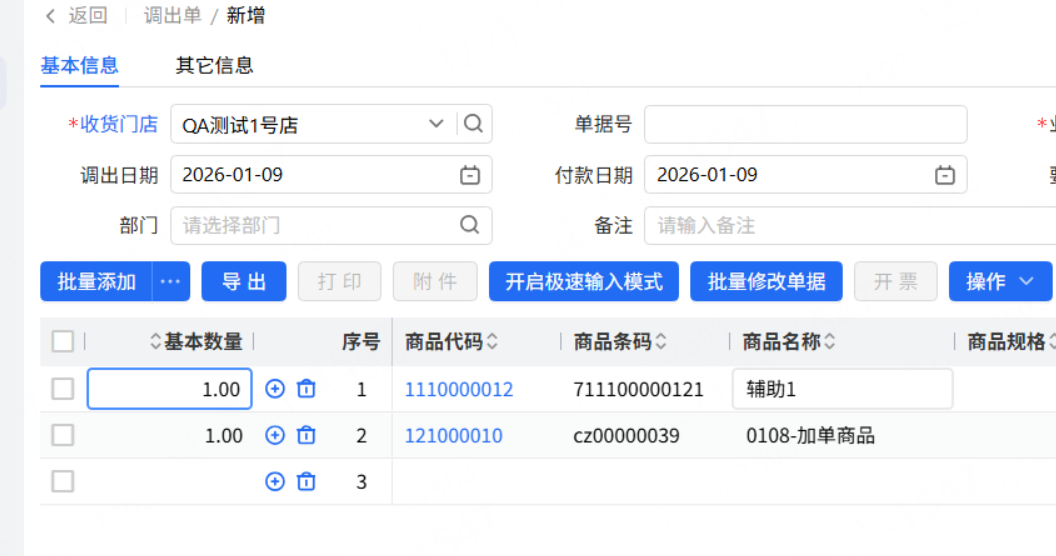Click 附件 button

point(435,281)
